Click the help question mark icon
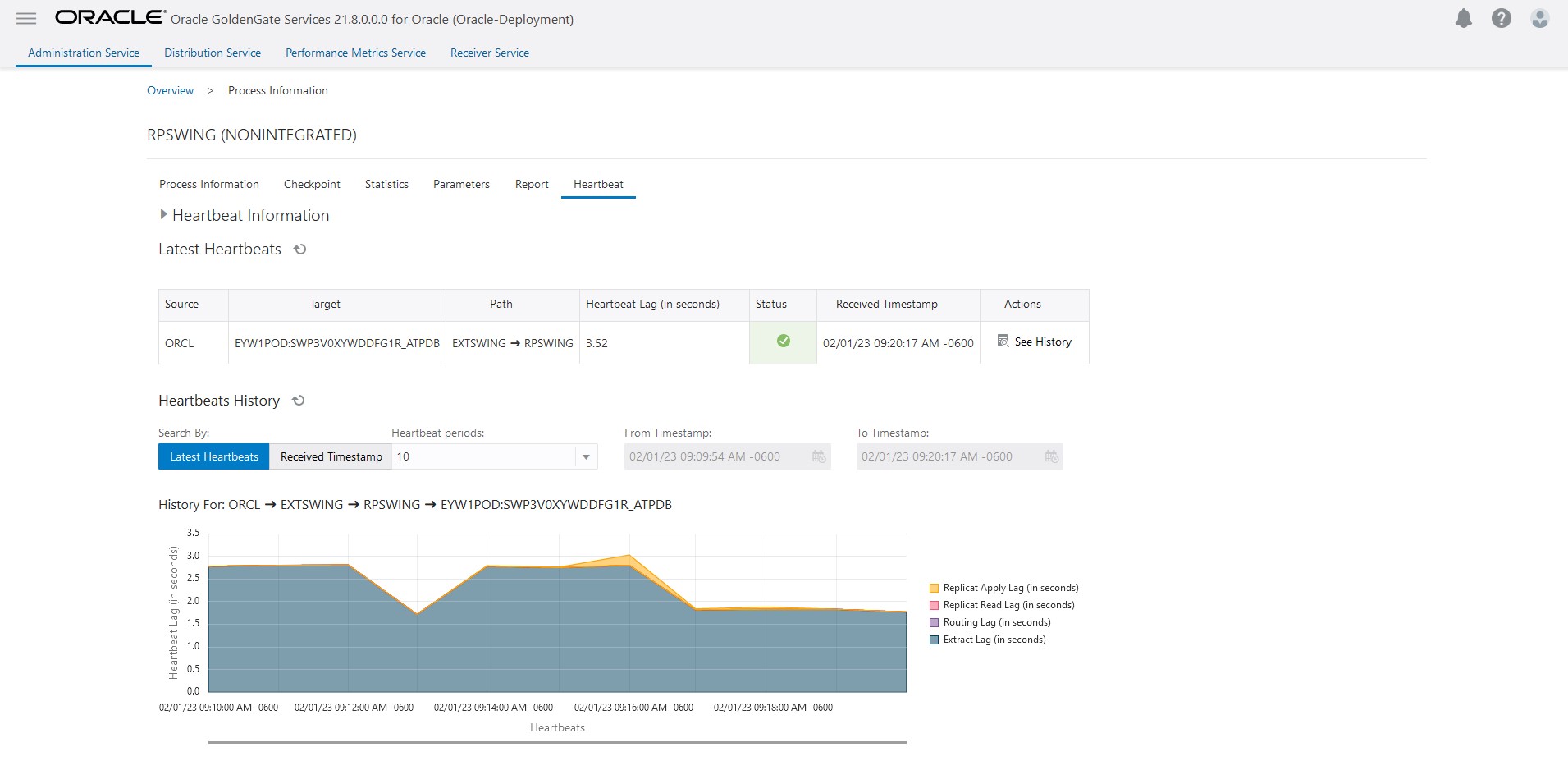Screen dimensions: 1568x761 click(1501, 18)
